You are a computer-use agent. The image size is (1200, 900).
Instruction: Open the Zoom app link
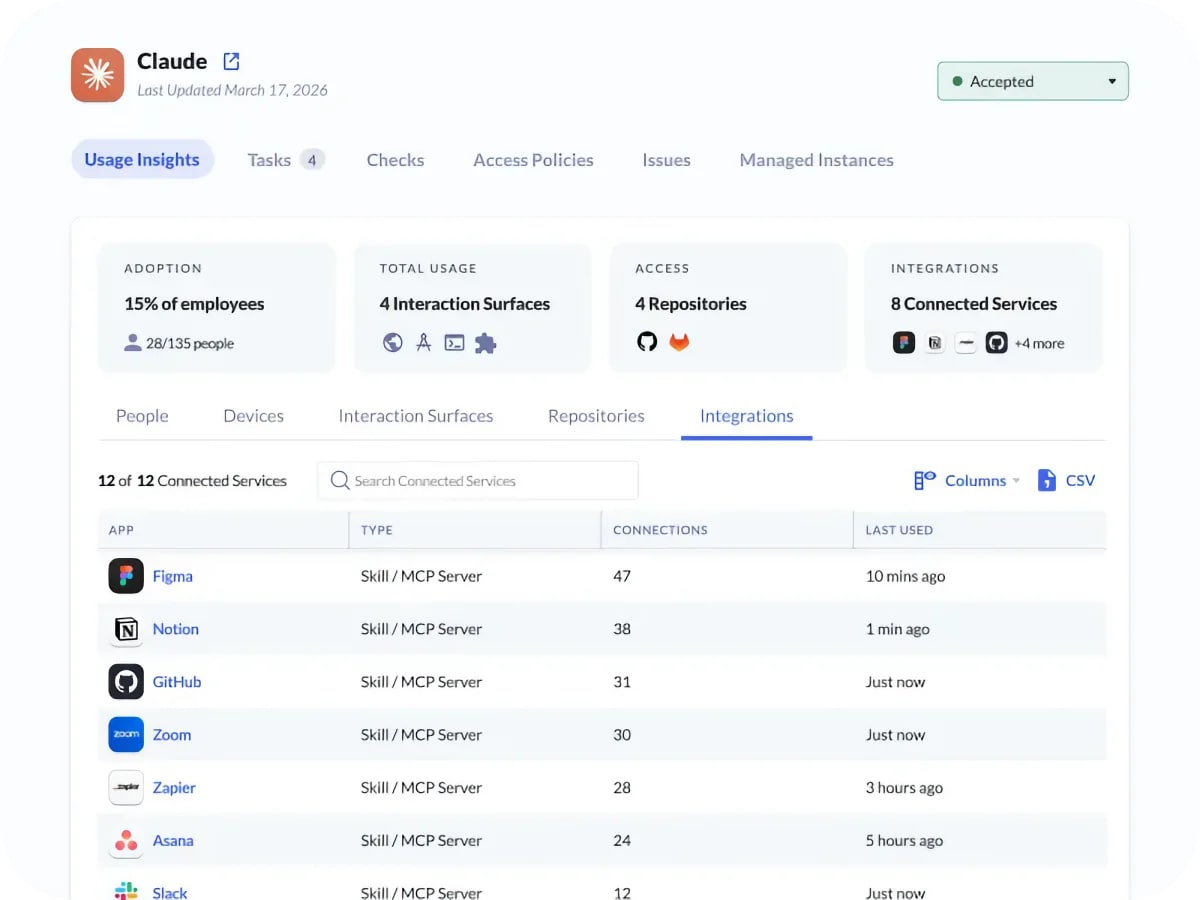coord(172,735)
